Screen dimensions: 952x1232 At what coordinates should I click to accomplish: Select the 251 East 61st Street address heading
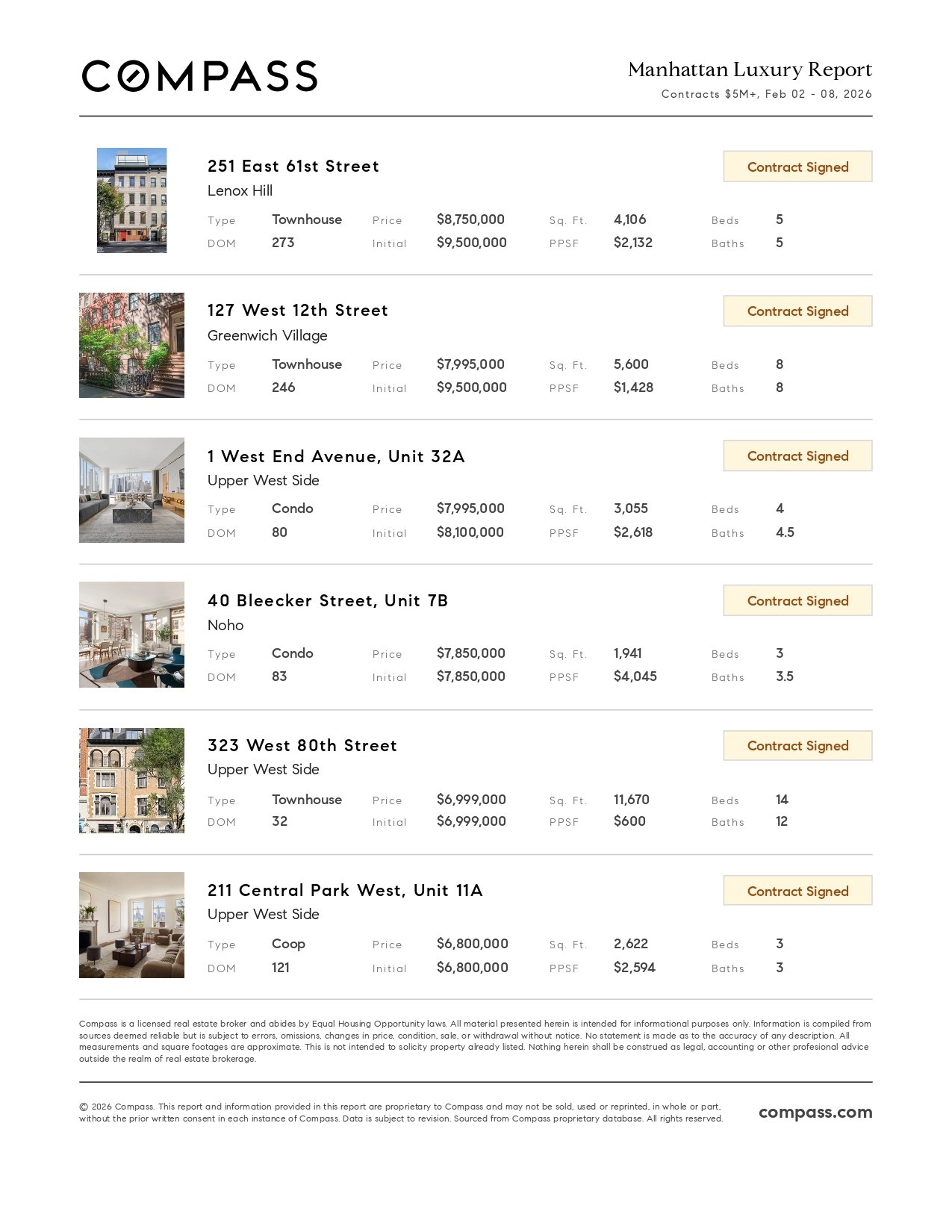coord(293,166)
